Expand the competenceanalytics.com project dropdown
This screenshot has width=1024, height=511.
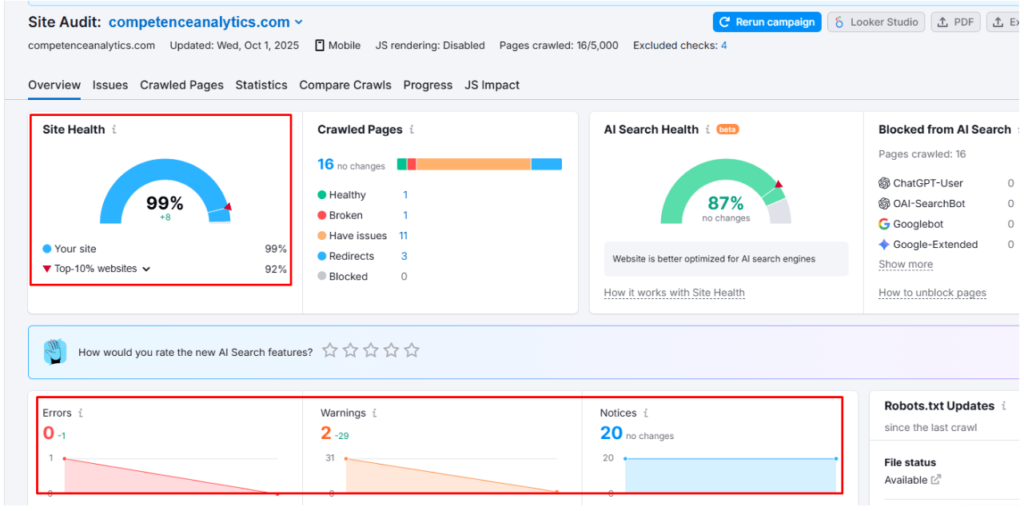coord(299,22)
